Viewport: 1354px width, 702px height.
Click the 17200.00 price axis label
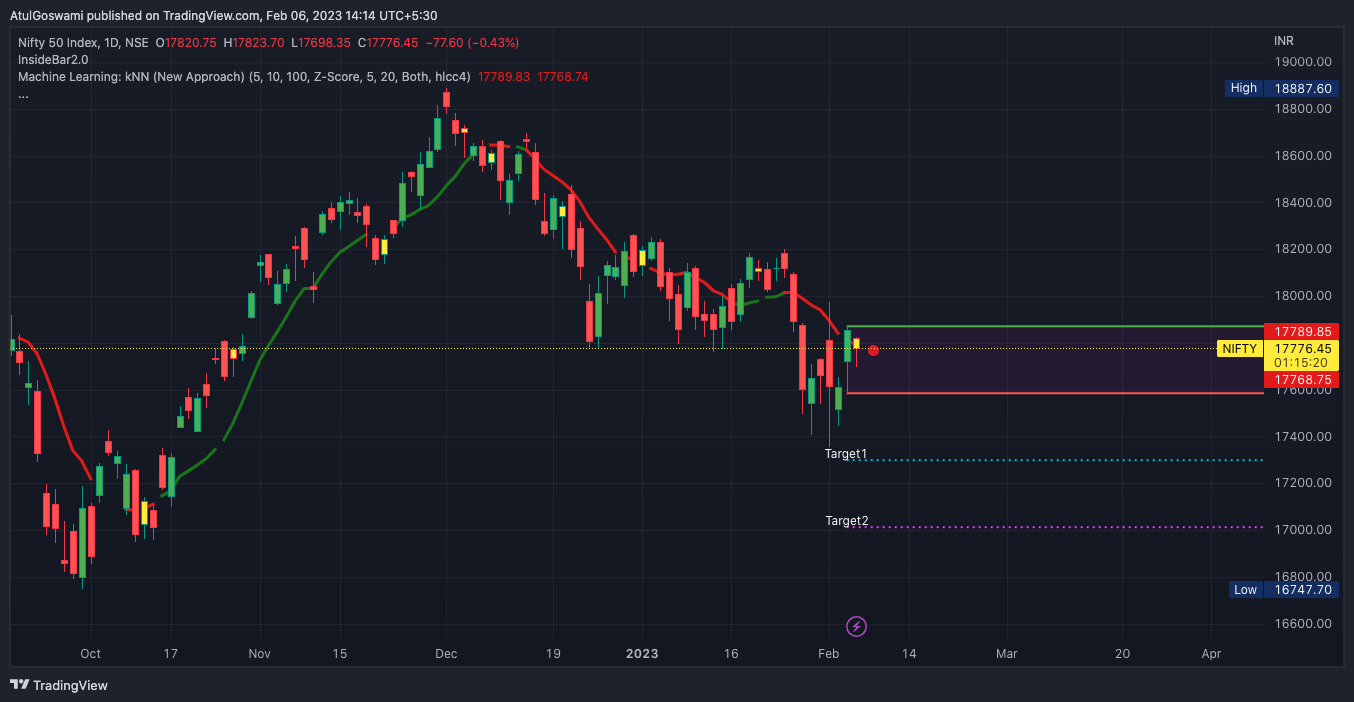[x=1303, y=483]
